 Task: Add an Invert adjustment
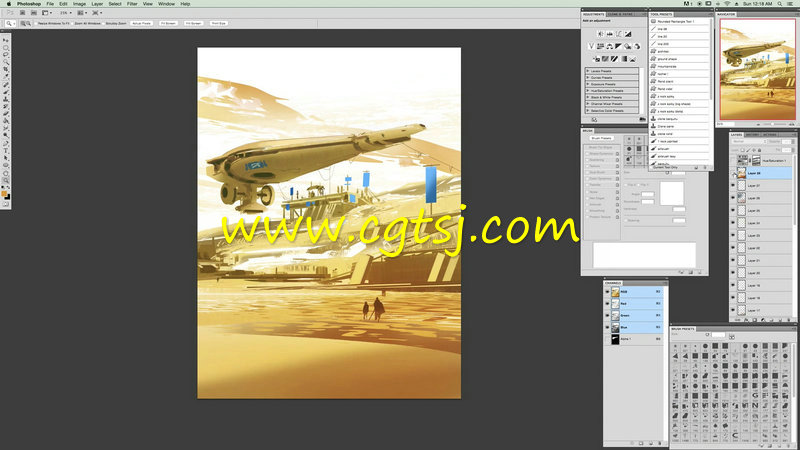pyautogui.click(x=596, y=59)
